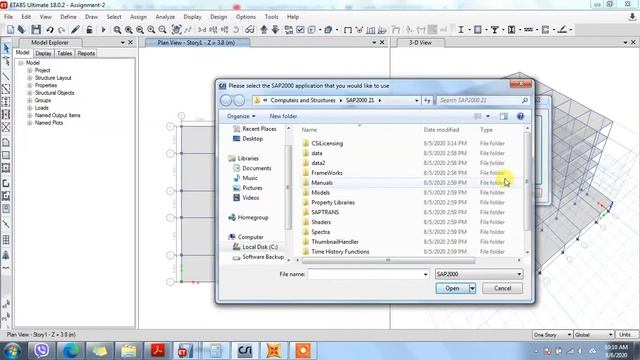Click the CSi application taskbar icon
This screenshot has width=640, height=360.
click(x=245, y=350)
